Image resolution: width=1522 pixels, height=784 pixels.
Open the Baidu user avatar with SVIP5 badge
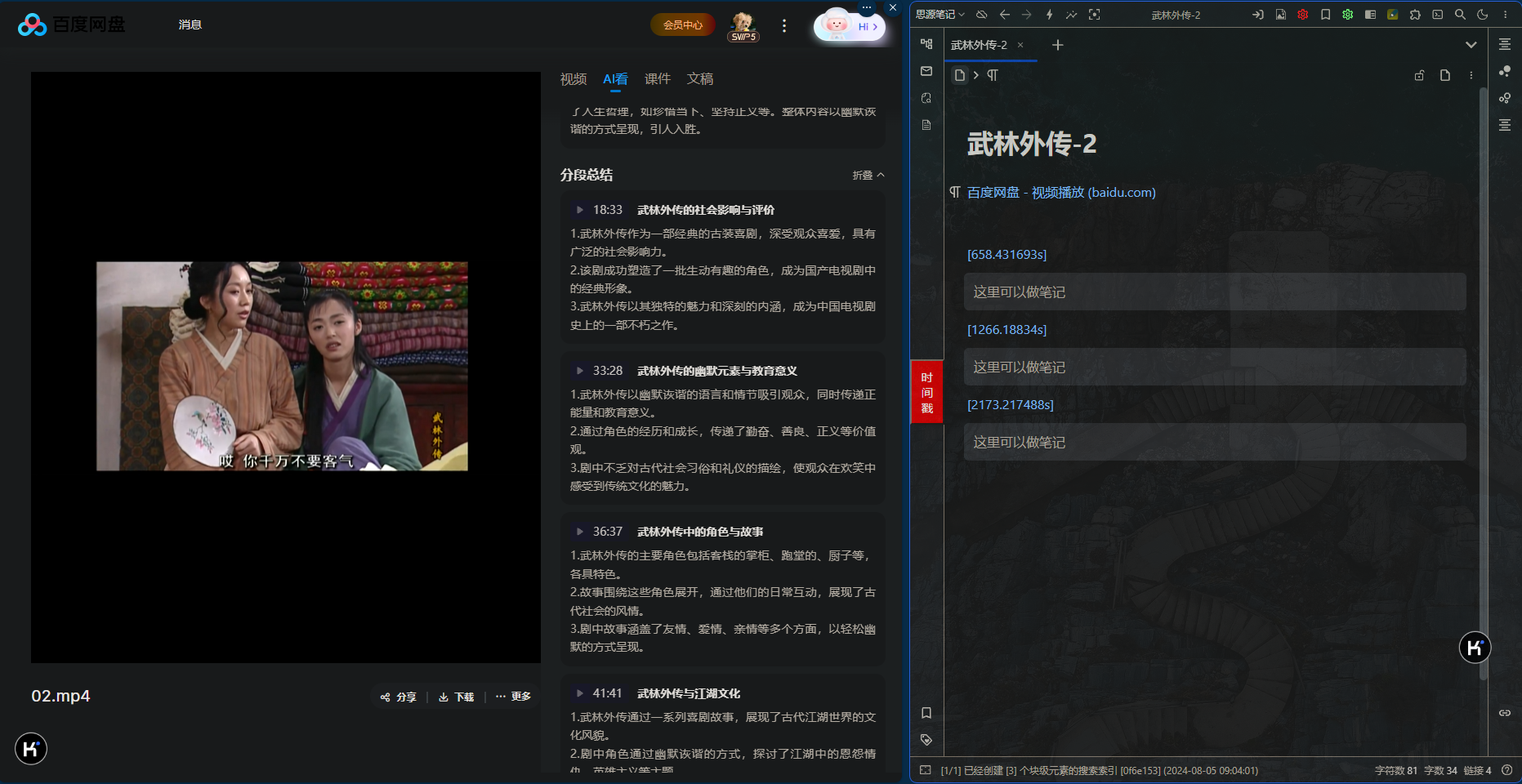743,25
